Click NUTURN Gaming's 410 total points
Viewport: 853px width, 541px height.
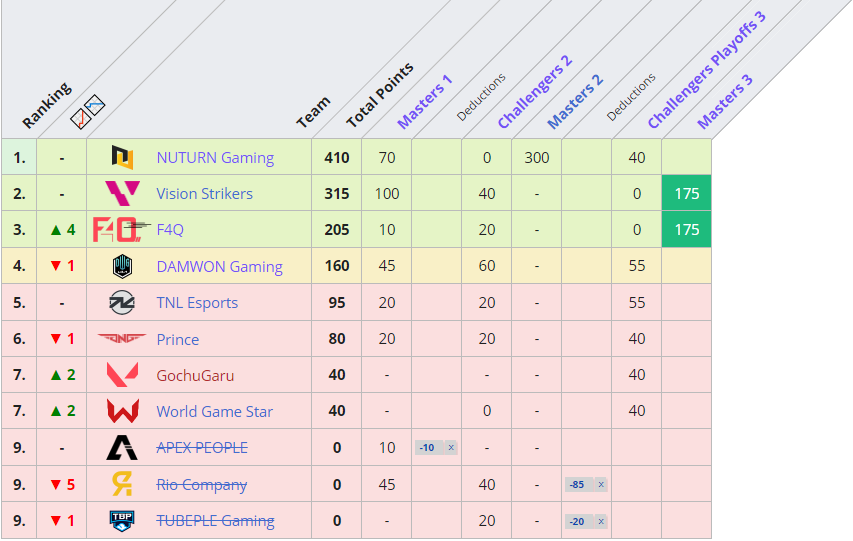(x=337, y=158)
